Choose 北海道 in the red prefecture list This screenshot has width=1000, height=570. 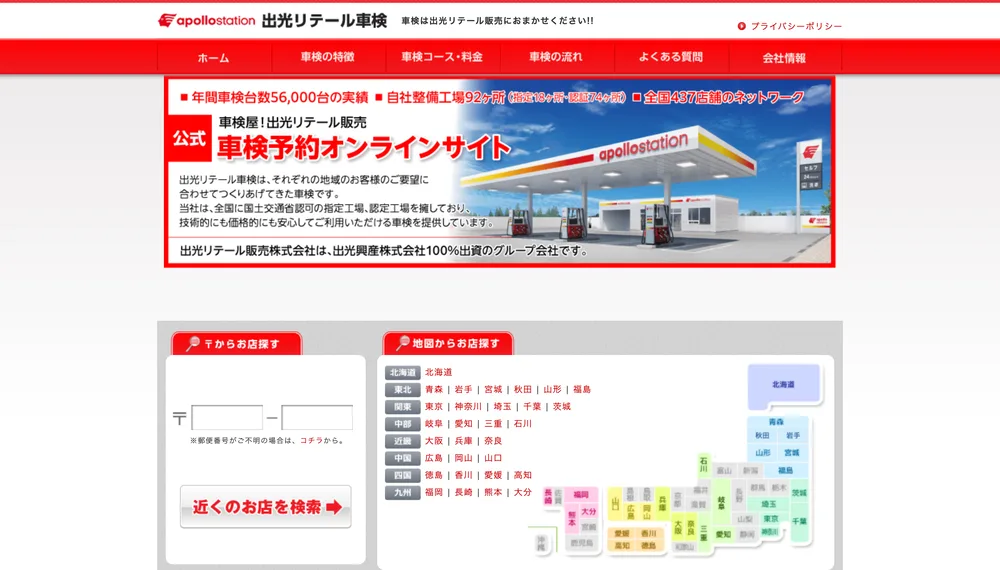point(439,372)
